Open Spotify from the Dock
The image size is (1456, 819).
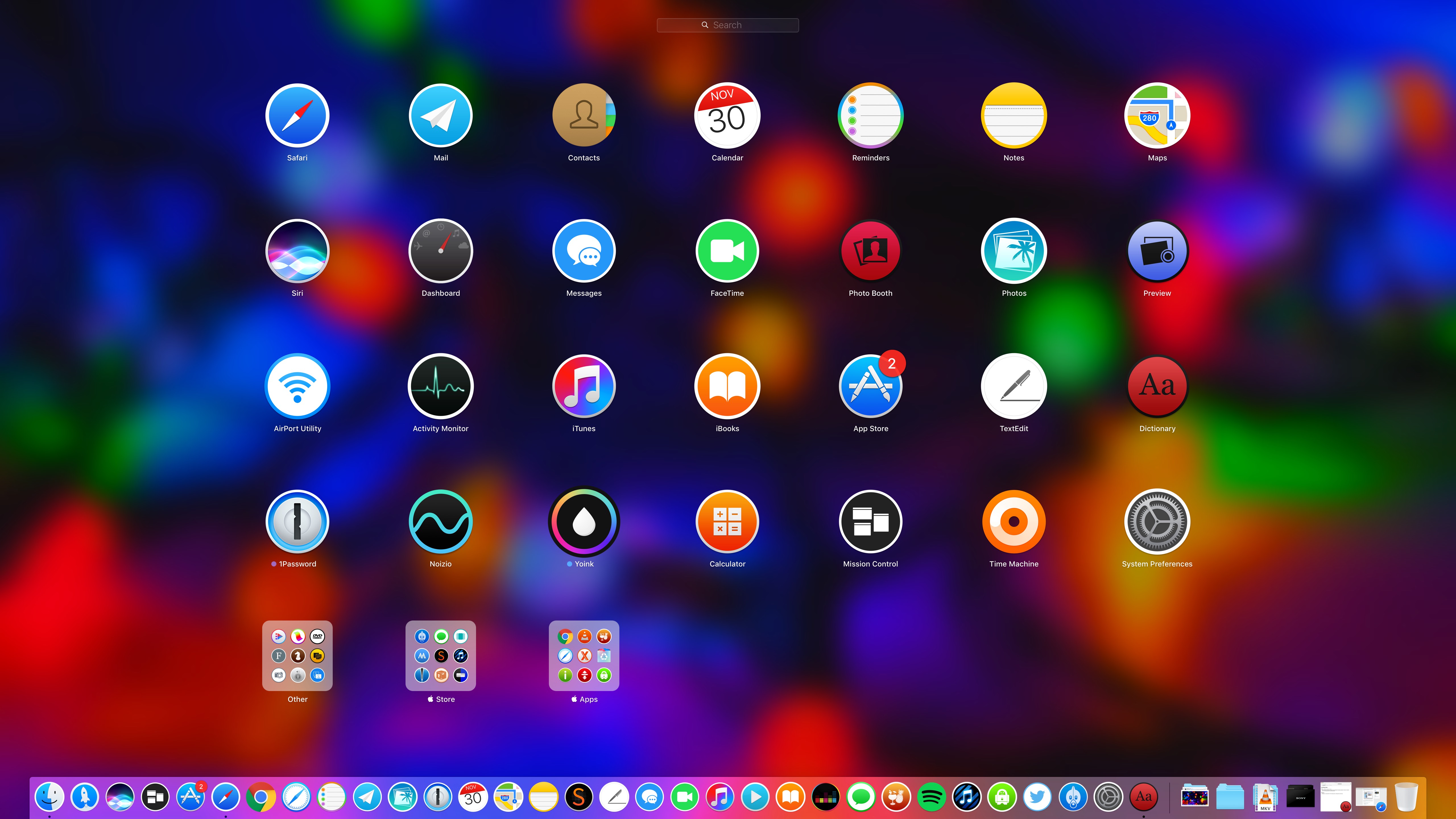932,797
